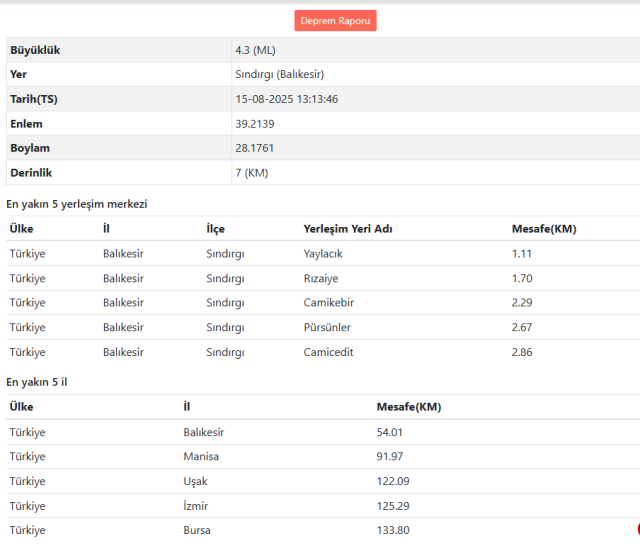This screenshot has width=640, height=550.
Task: Click the depth value 7 (KM)
Action: (x=251, y=173)
